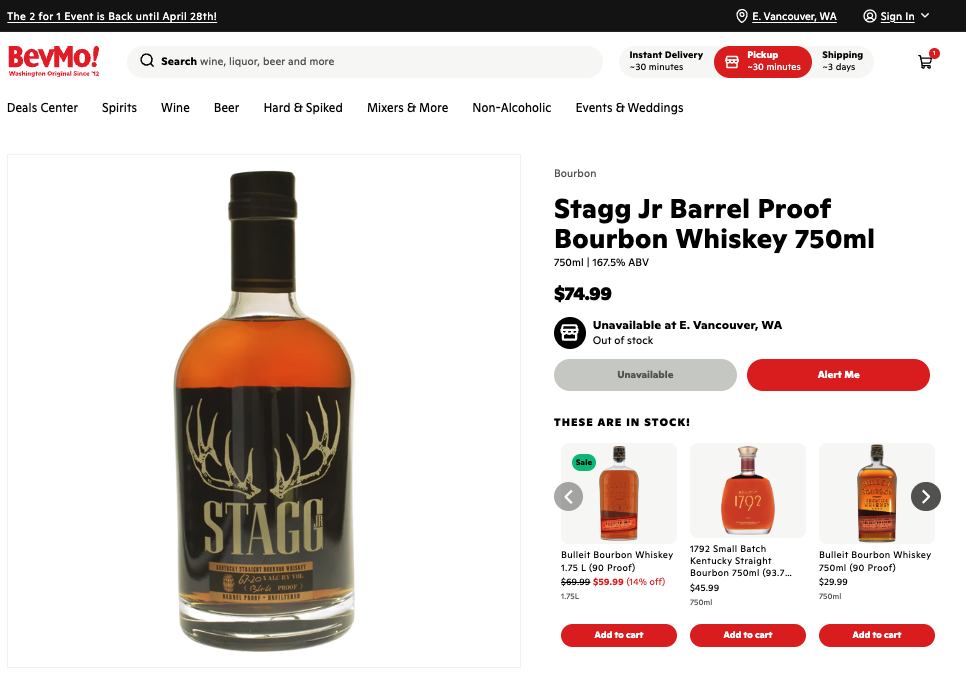
Task: Open the shopping cart icon
Action: (925, 62)
